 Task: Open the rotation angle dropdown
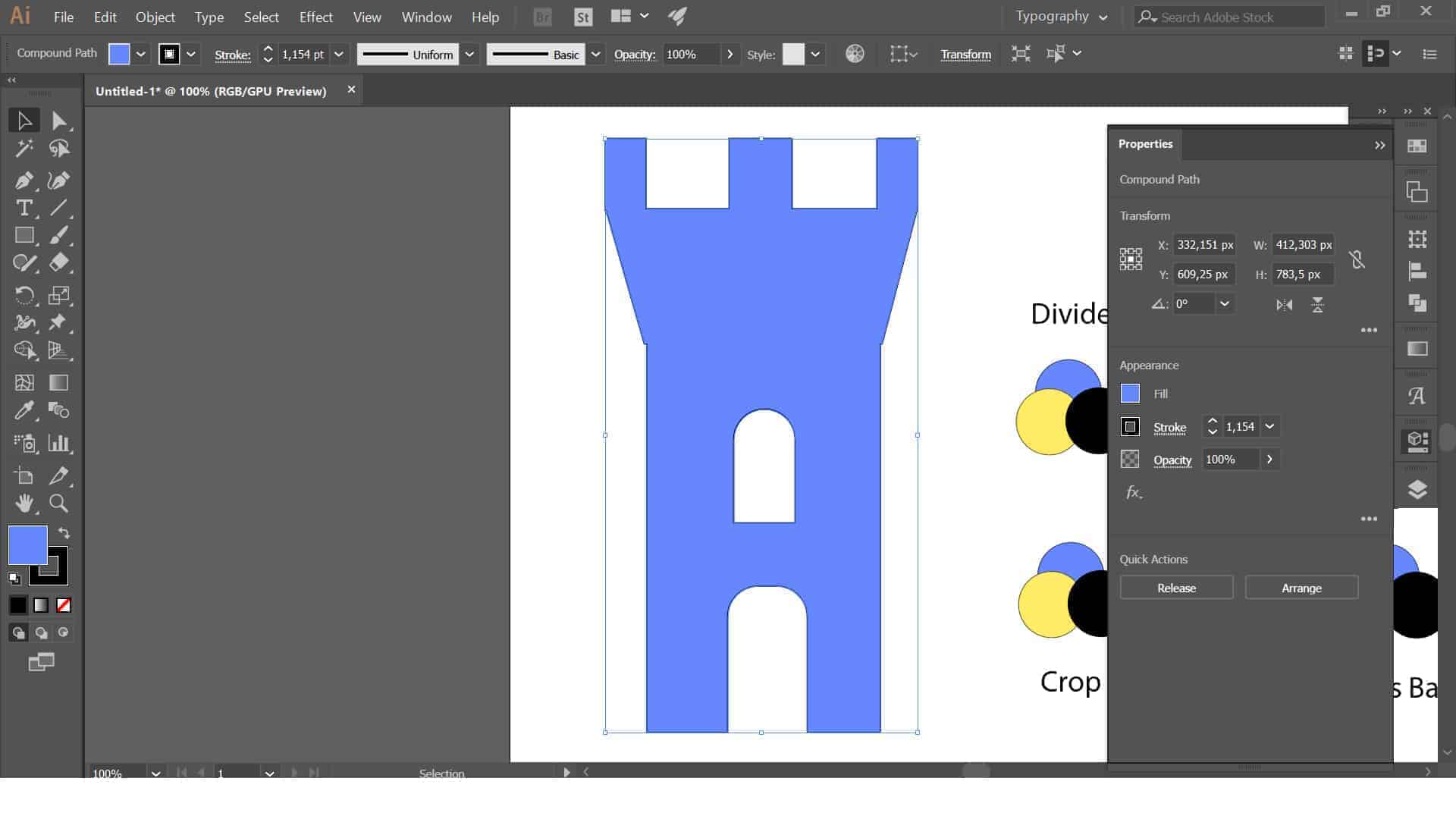(x=1224, y=304)
